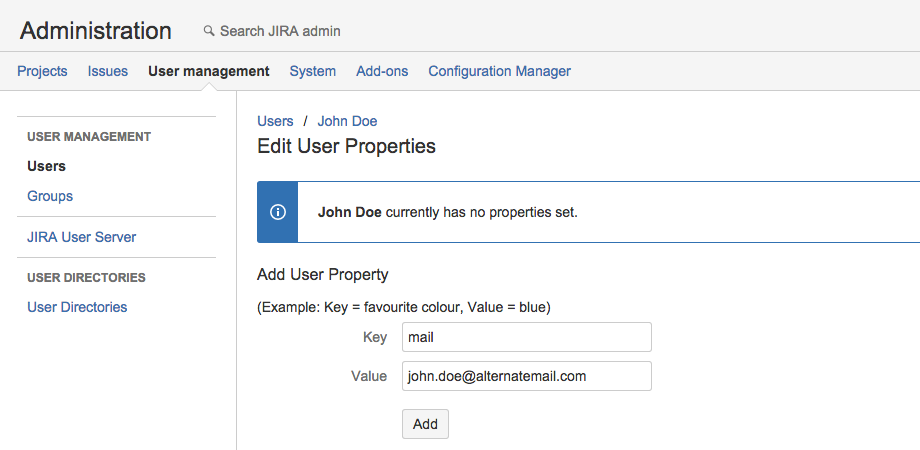Click the Add button
The width and height of the screenshot is (920, 450).
coord(425,424)
